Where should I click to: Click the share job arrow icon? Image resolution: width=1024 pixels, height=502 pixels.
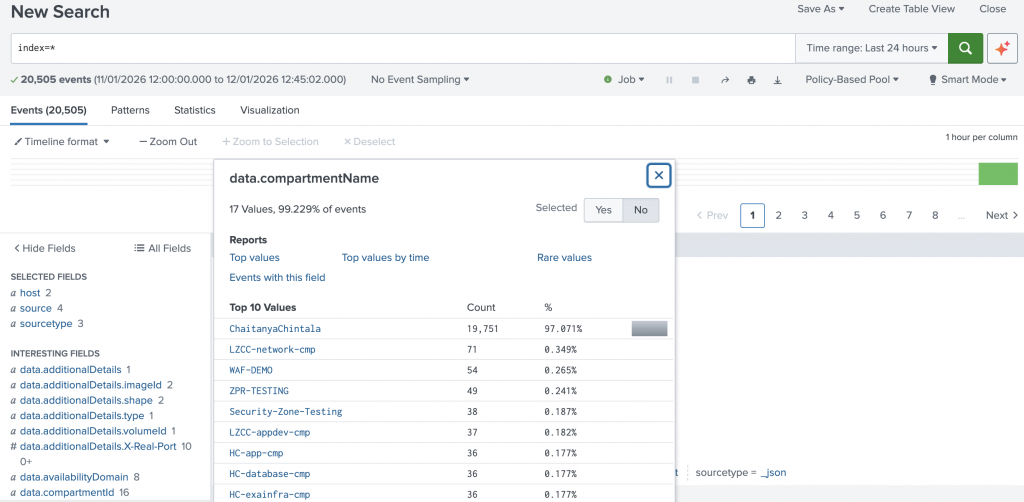click(725, 80)
